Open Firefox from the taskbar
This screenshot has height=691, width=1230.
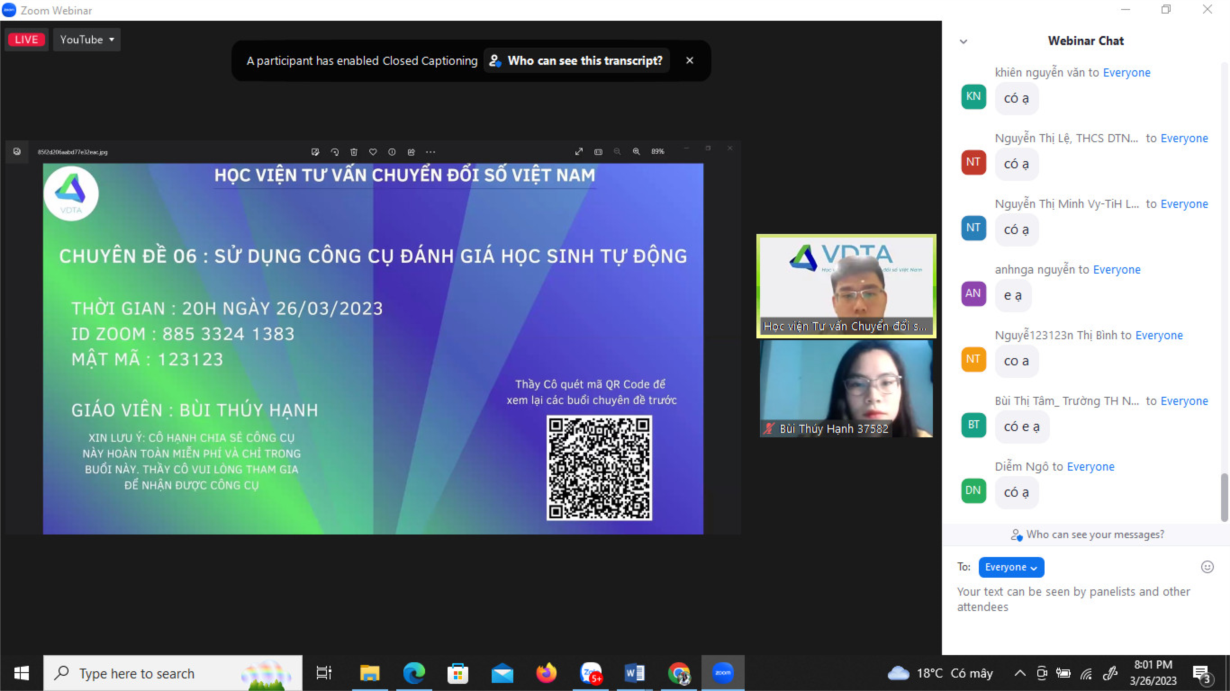(546, 673)
